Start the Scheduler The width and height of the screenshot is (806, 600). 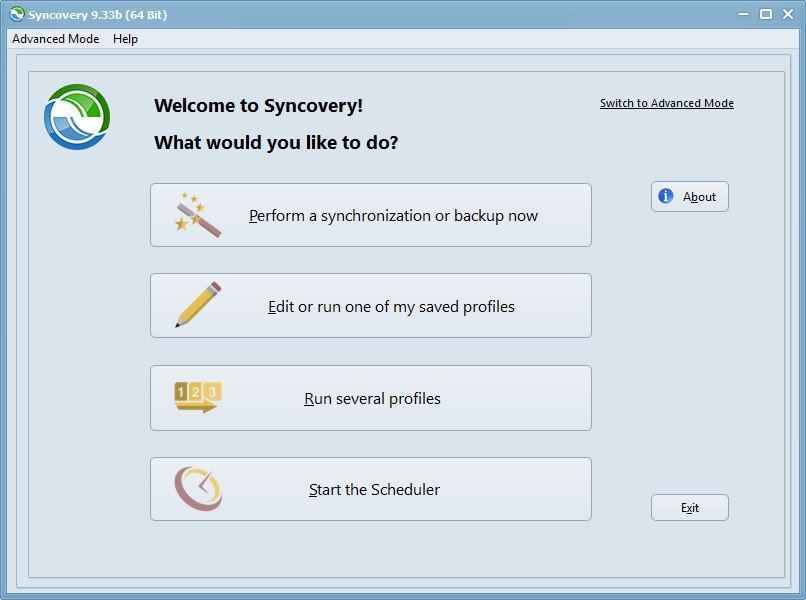(370, 488)
